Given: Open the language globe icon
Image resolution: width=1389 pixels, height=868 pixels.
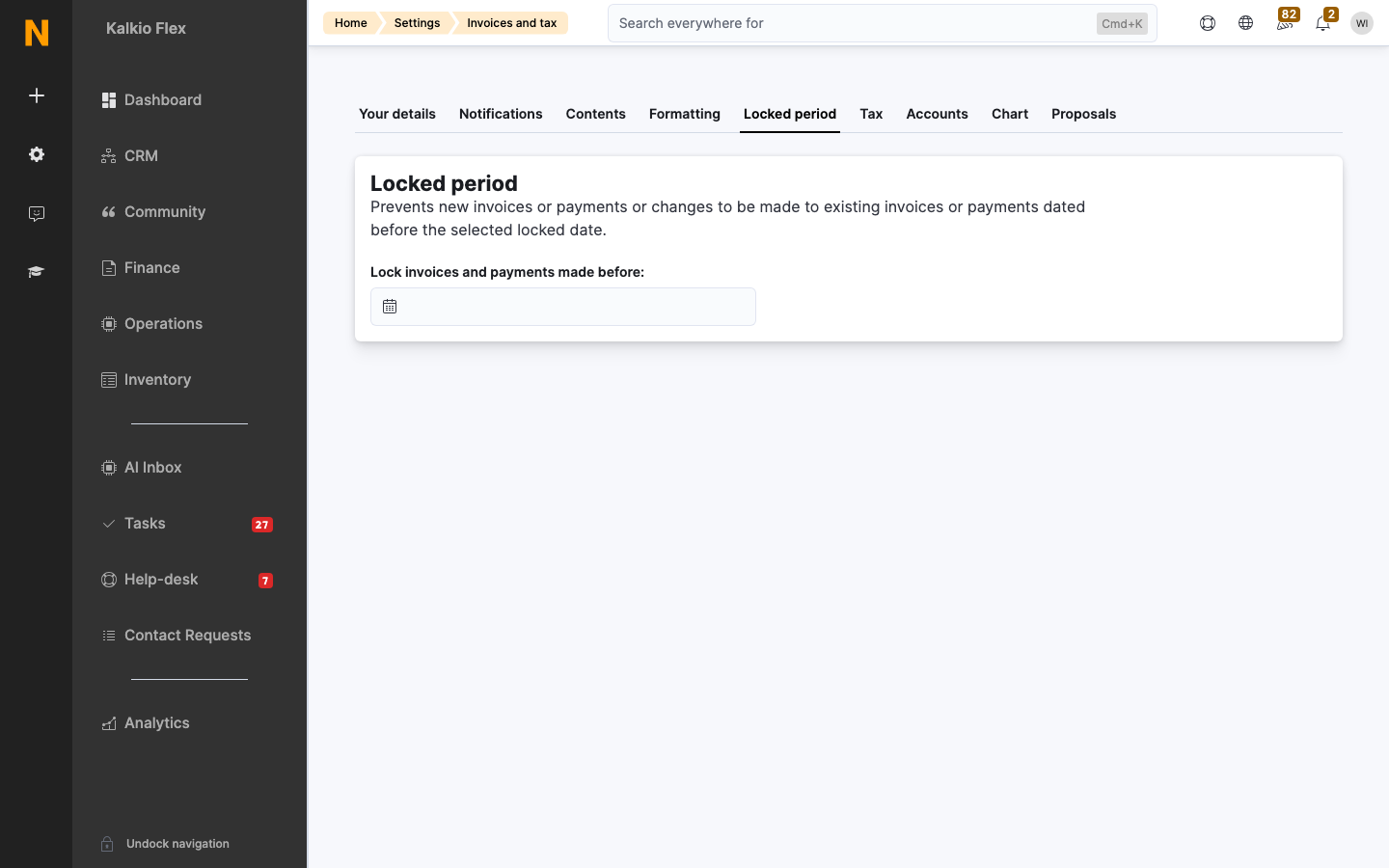Looking at the screenshot, I should coord(1246,23).
